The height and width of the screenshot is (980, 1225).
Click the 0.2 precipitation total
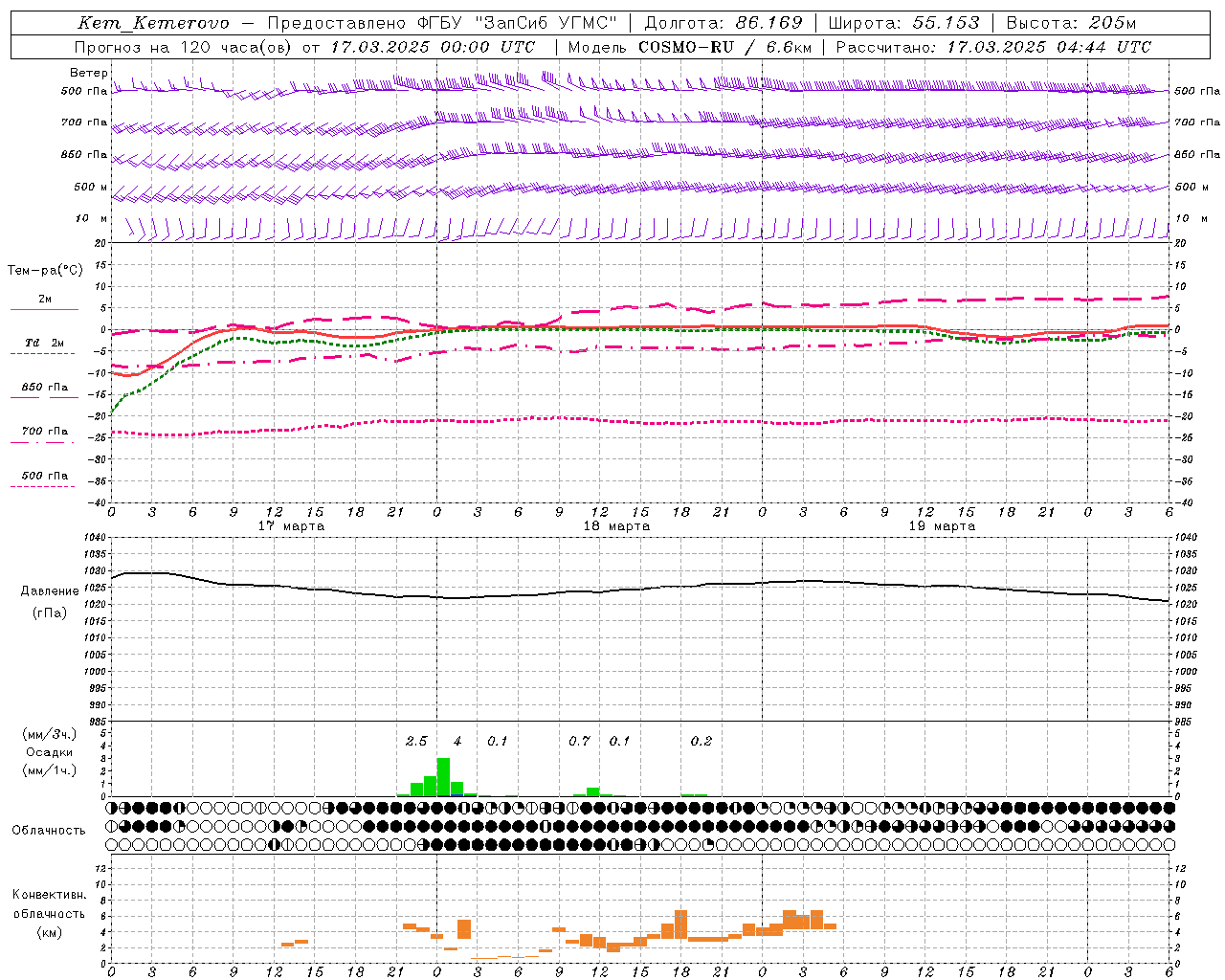pos(702,742)
